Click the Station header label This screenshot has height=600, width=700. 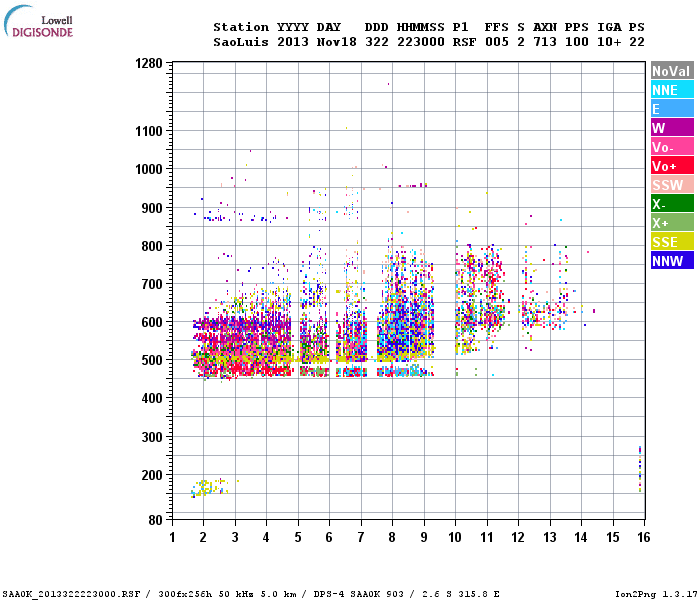coord(241,27)
